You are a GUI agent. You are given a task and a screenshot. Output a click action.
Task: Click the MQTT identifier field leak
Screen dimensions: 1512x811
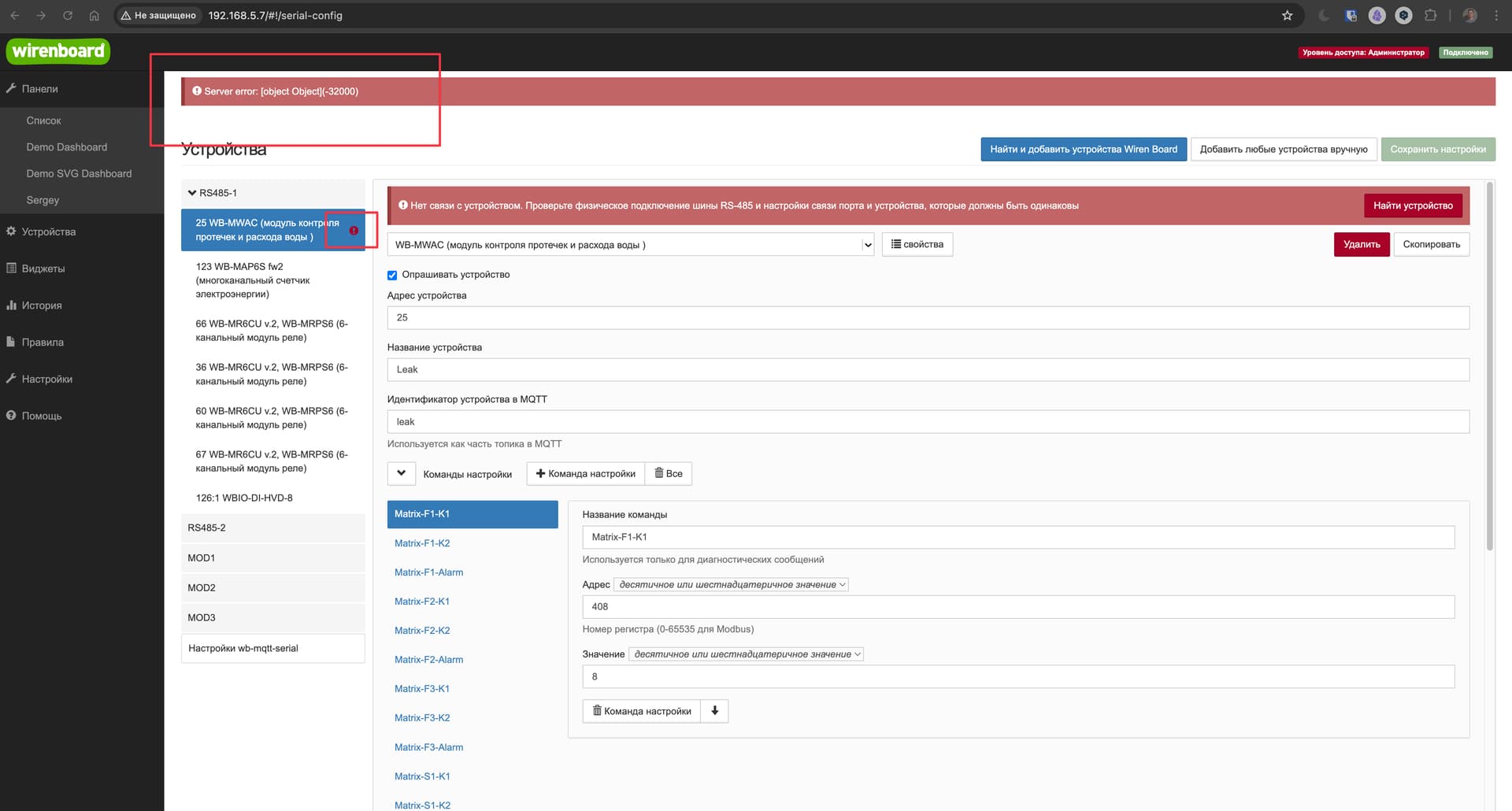point(928,421)
